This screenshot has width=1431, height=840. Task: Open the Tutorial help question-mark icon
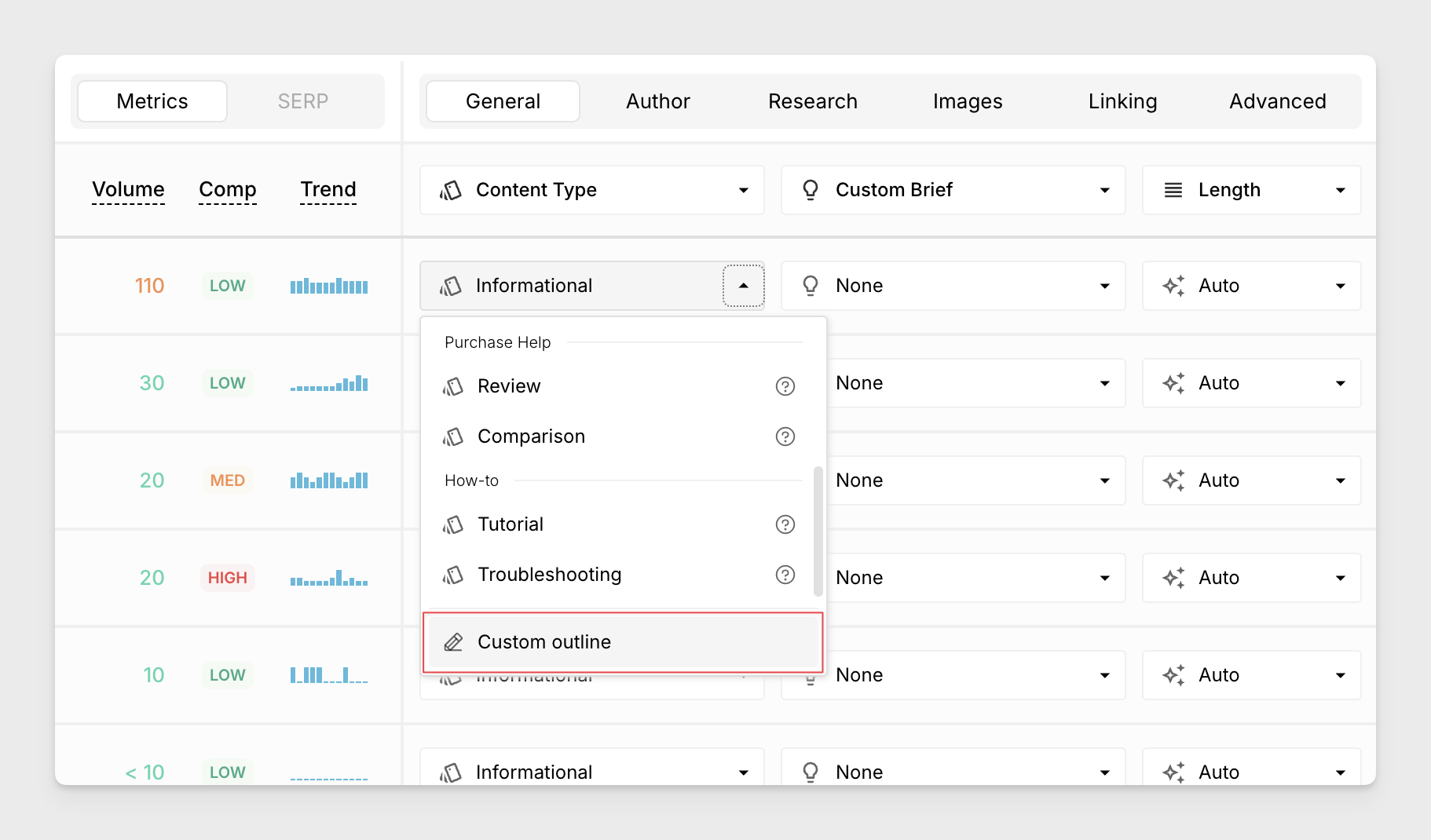785,524
